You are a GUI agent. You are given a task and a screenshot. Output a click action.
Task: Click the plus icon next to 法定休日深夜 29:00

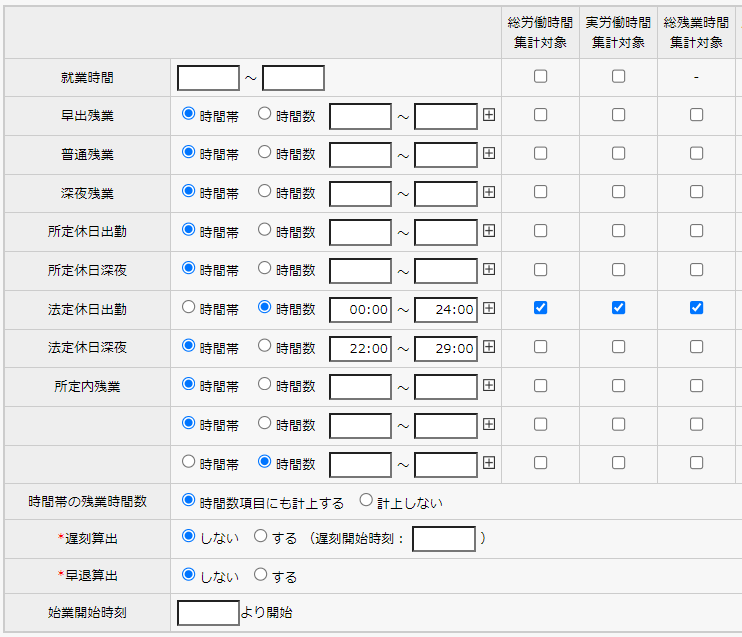click(489, 347)
